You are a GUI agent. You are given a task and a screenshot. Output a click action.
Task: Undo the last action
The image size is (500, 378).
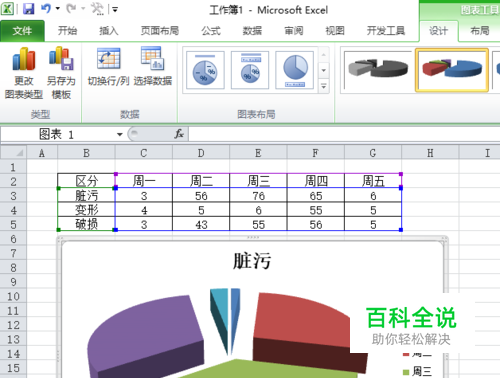tap(46, 9)
